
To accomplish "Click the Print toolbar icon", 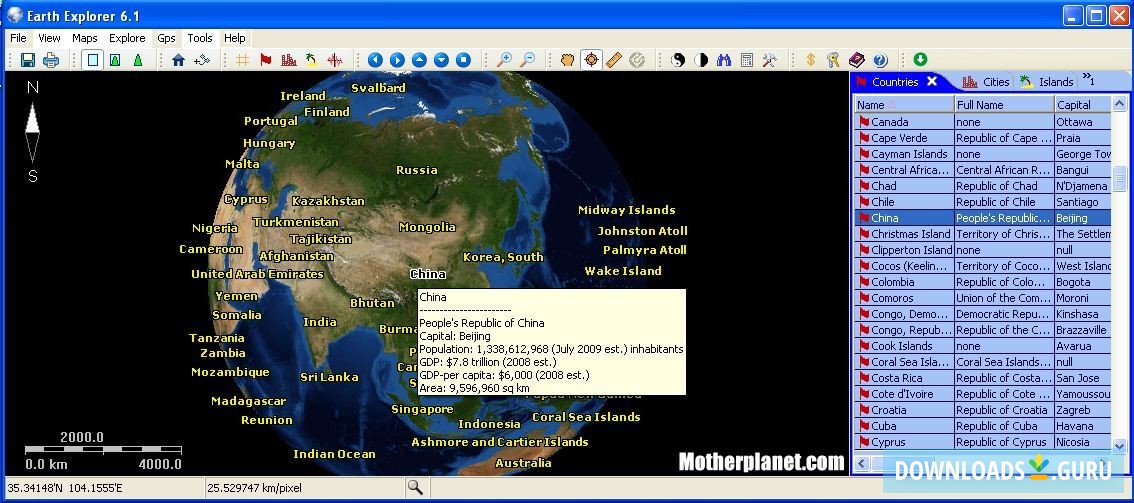I will 51,60.
